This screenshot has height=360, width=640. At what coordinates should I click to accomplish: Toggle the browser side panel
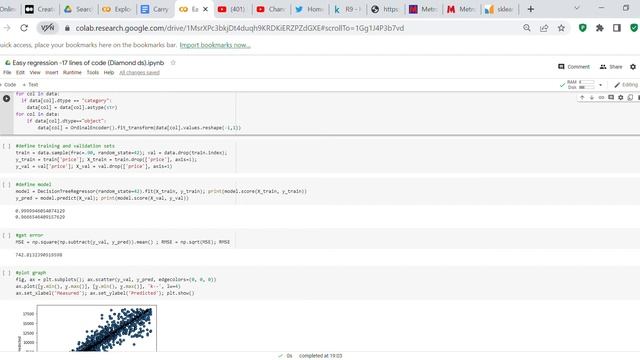point(617,28)
